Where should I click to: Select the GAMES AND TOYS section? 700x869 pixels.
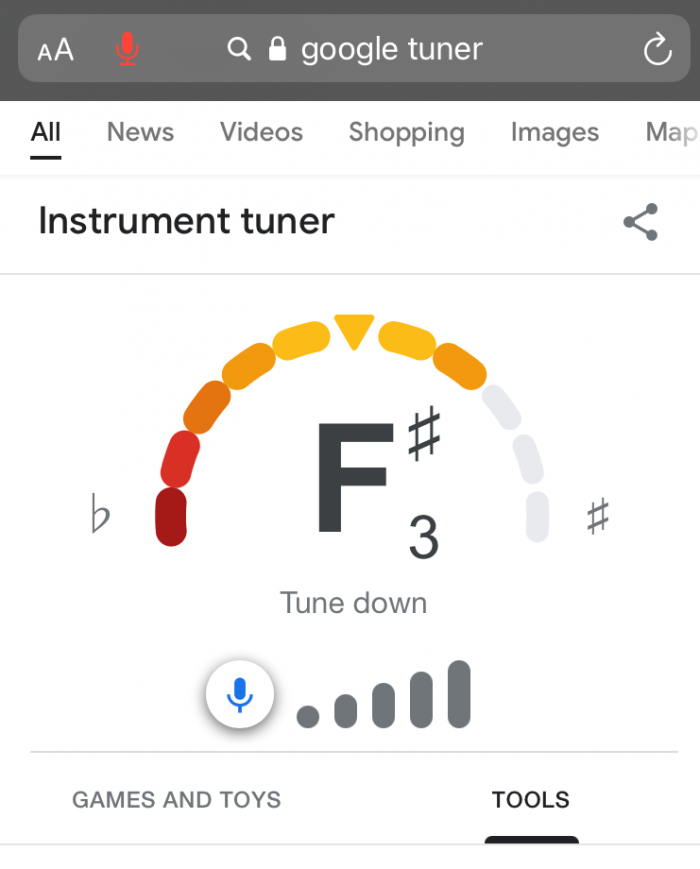coord(176,800)
